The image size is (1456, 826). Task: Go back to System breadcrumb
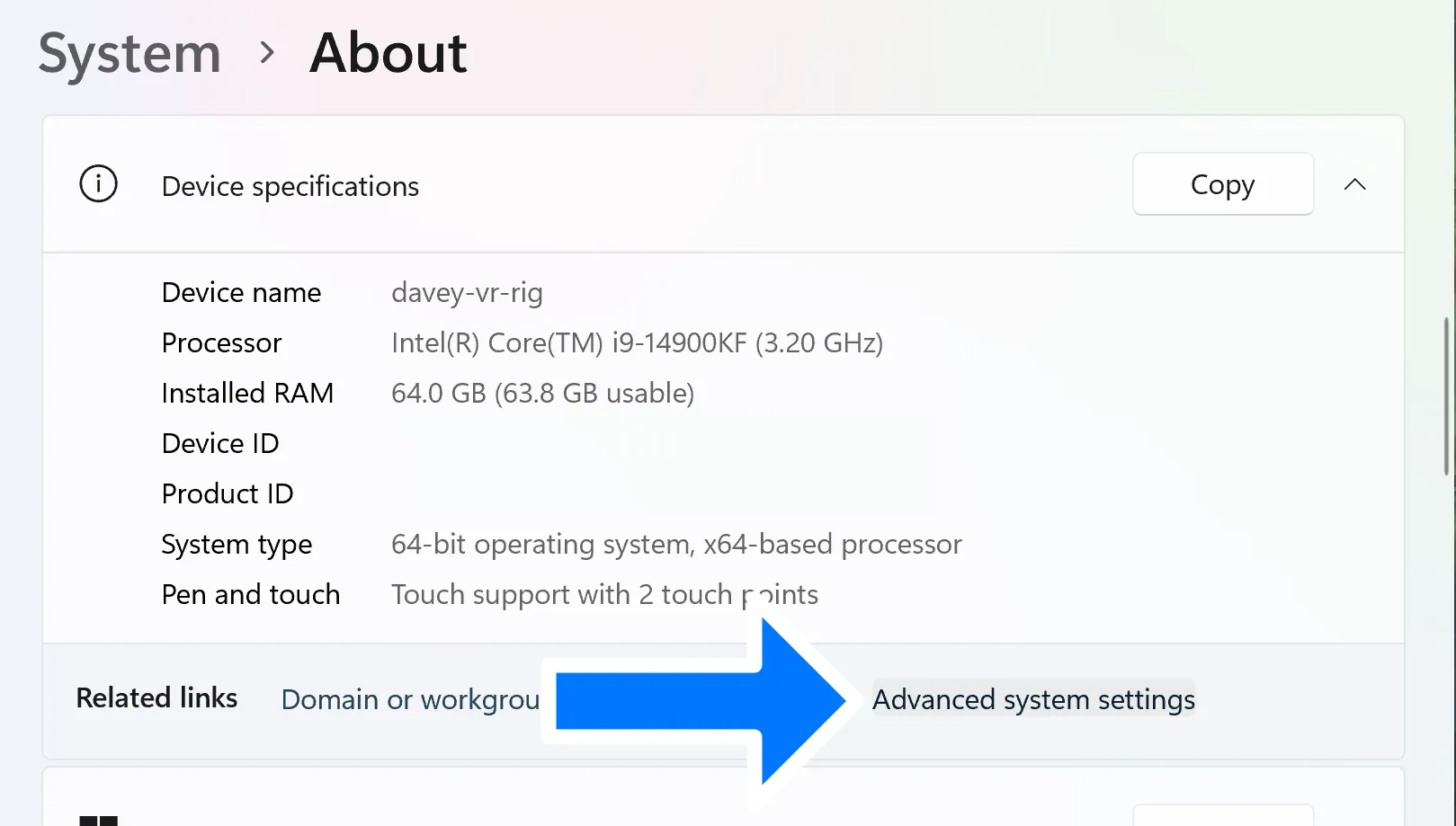point(130,53)
